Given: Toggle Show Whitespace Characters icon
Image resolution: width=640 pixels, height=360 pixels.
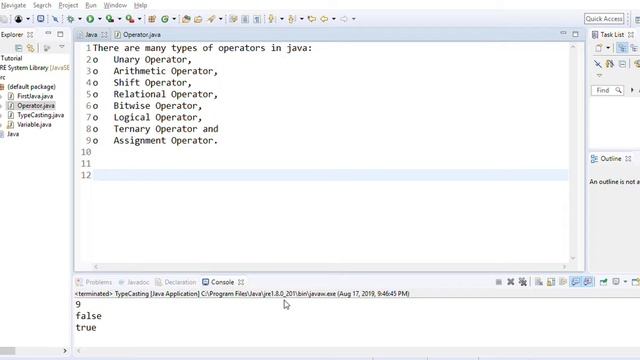Looking at the screenshot, I should 257,19.
